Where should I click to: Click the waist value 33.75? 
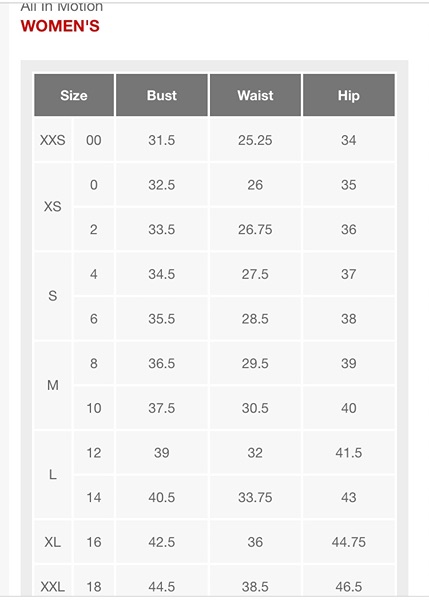coord(255,497)
